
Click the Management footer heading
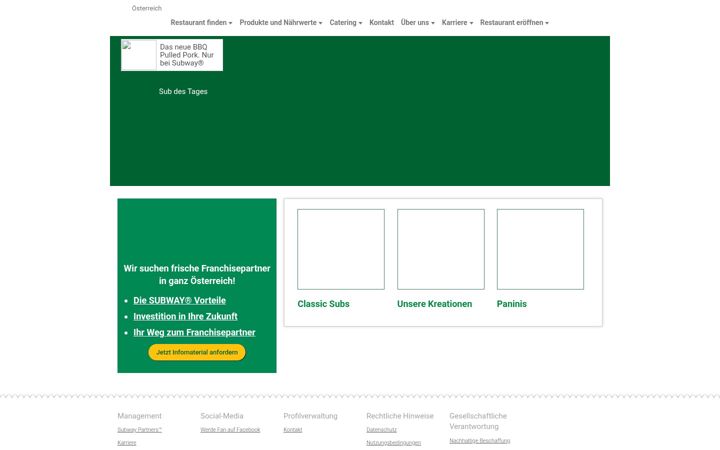pos(140,416)
